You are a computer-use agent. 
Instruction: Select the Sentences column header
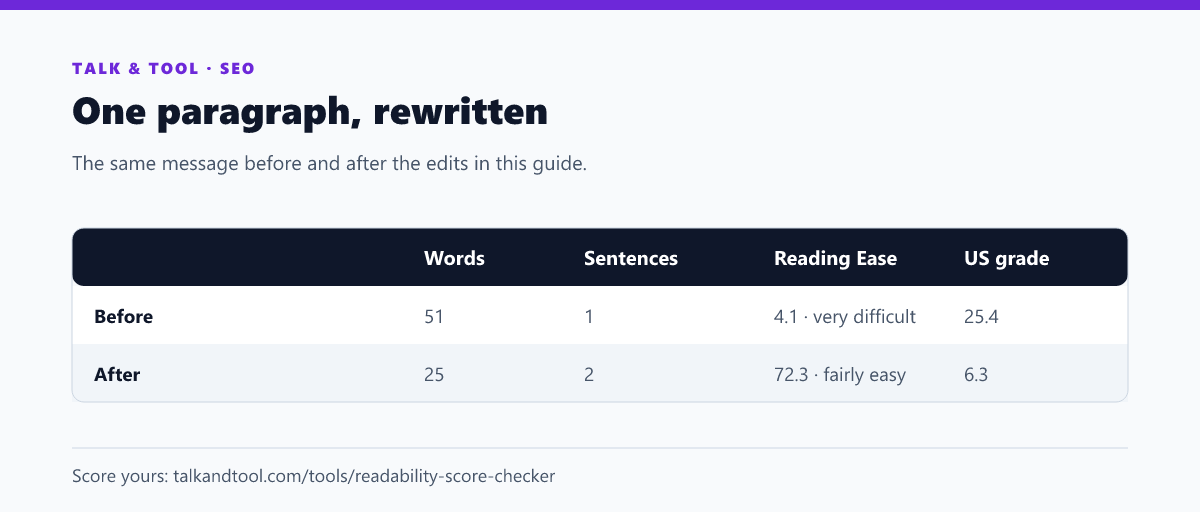pyautogui.click(x=631, y=258)
